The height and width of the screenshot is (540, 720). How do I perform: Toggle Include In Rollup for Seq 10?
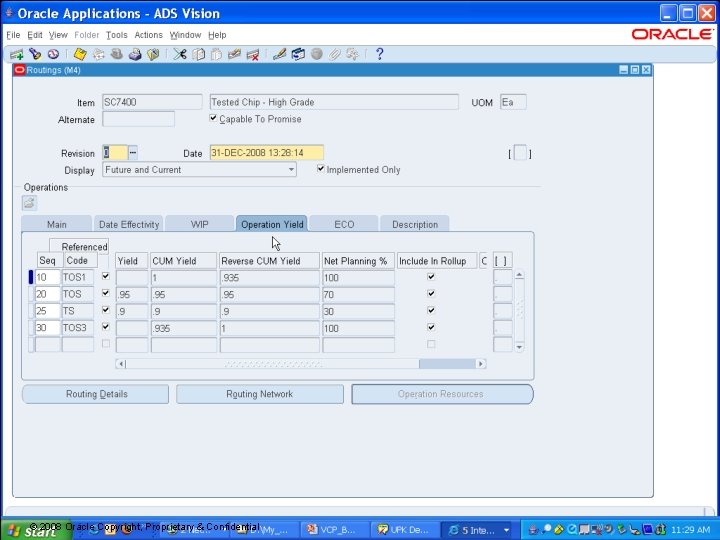coord(431,276)
